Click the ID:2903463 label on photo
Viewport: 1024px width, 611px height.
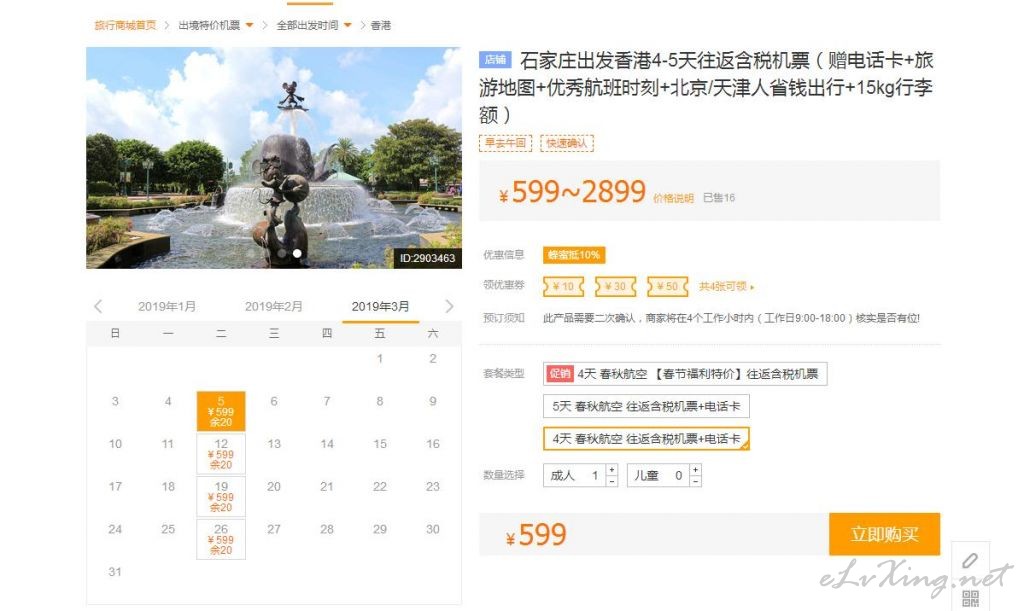pyautogui.click(x=428, y=258)
